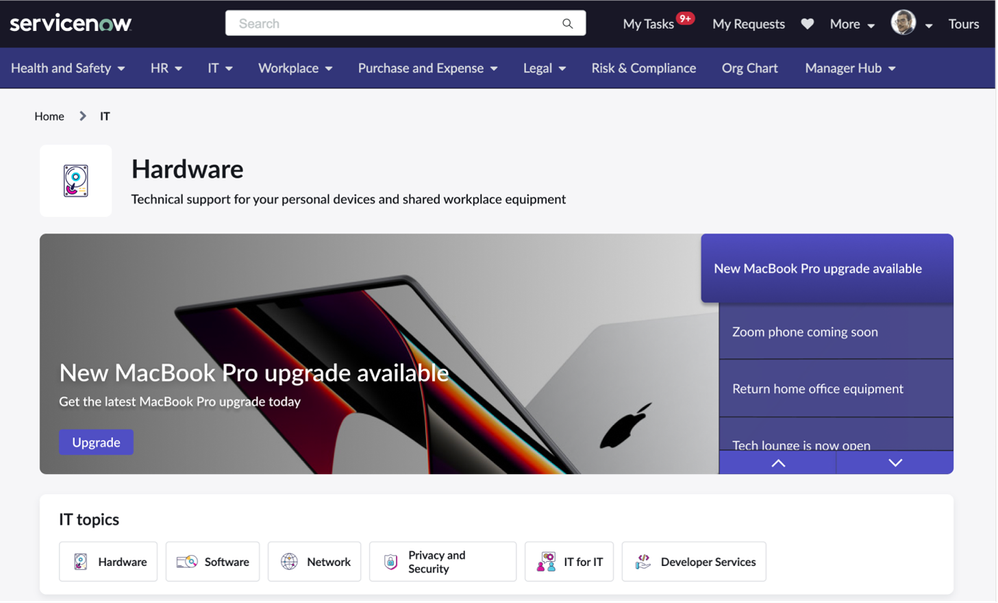This screenshot has width=998, height=603.
Task: Click the IT breadcrumb
Action: [105, 116]
